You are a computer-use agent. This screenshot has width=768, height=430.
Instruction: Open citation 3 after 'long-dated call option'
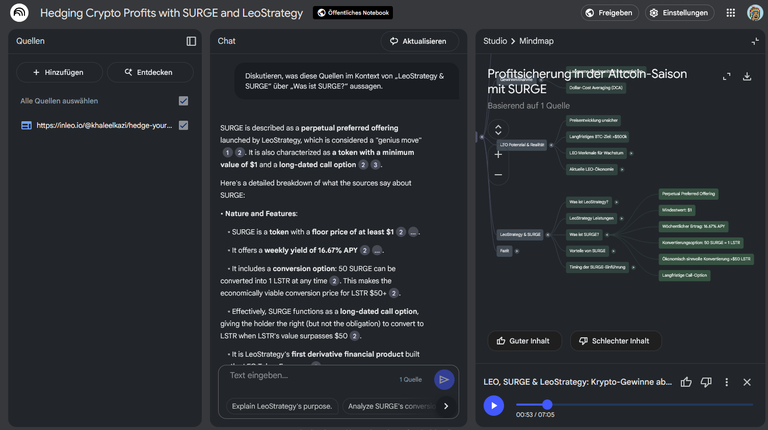[375, 165]
